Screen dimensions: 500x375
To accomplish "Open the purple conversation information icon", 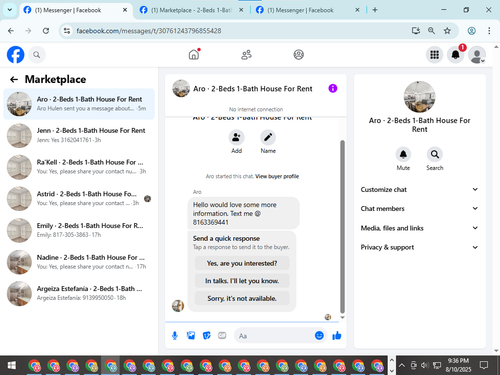I will point(333,88).
